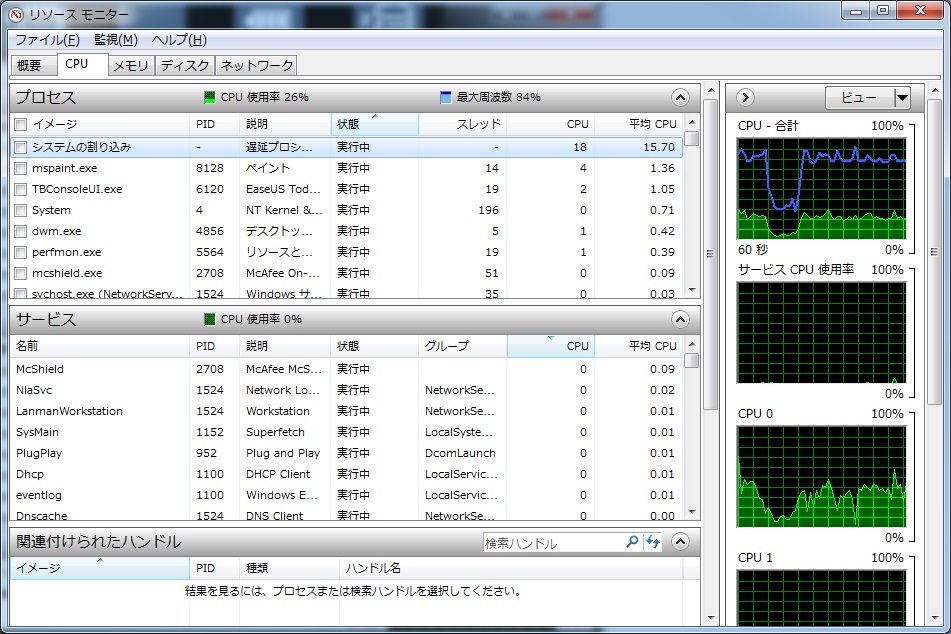Click the process list scrollbar up arrow
The image size is (951, 634).
(692, 122)
